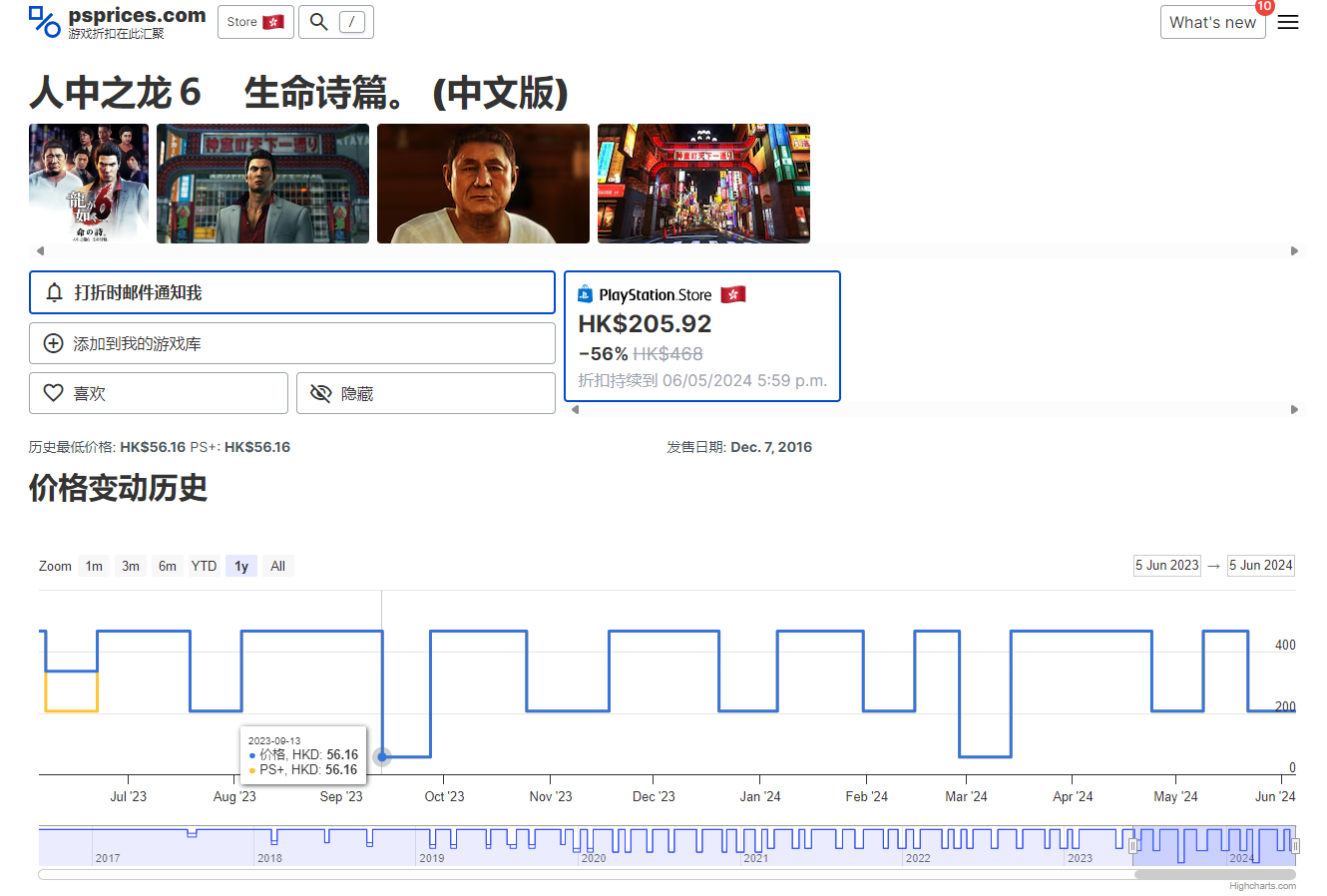Set chart zoom to 6m

168,566
